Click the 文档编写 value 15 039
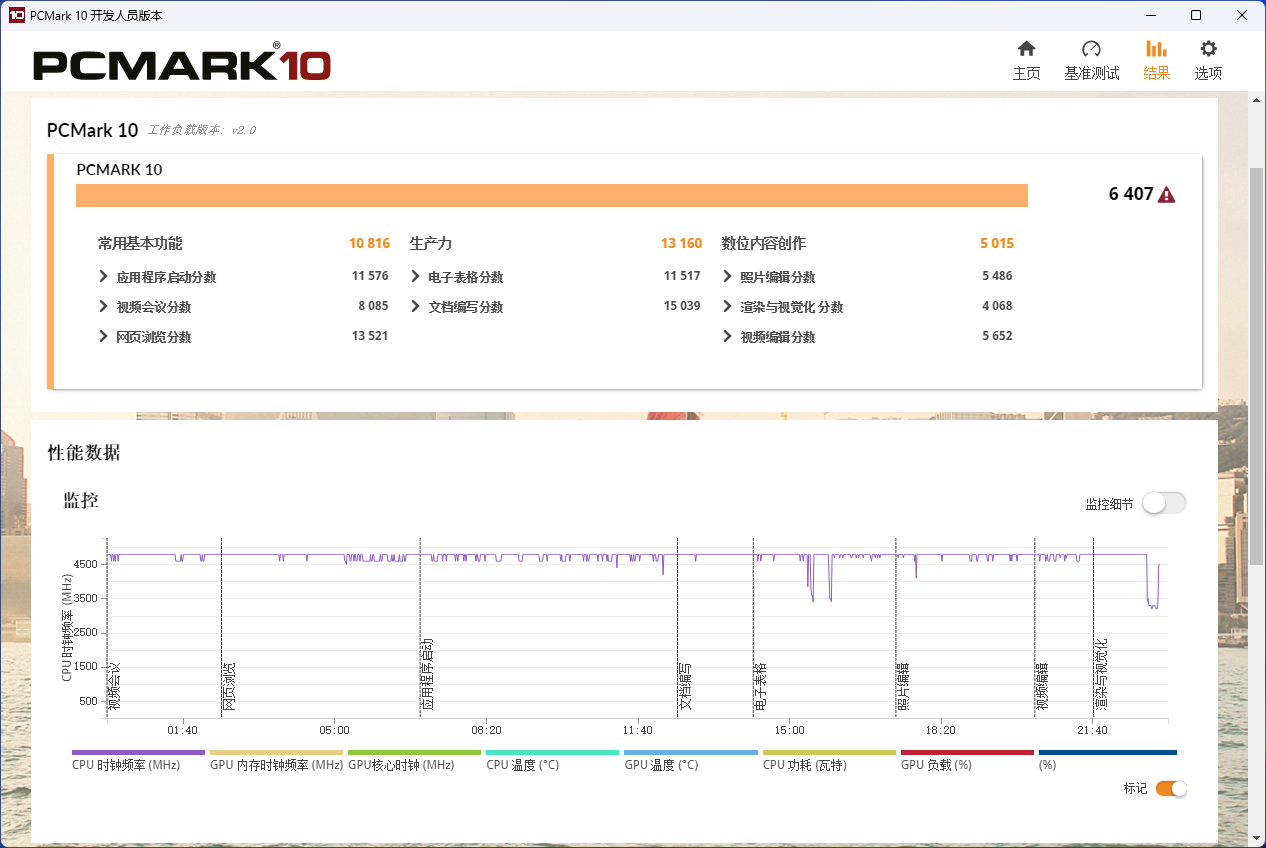The width and height of the screenshot is (1266, 848). [x=681, y=306]
